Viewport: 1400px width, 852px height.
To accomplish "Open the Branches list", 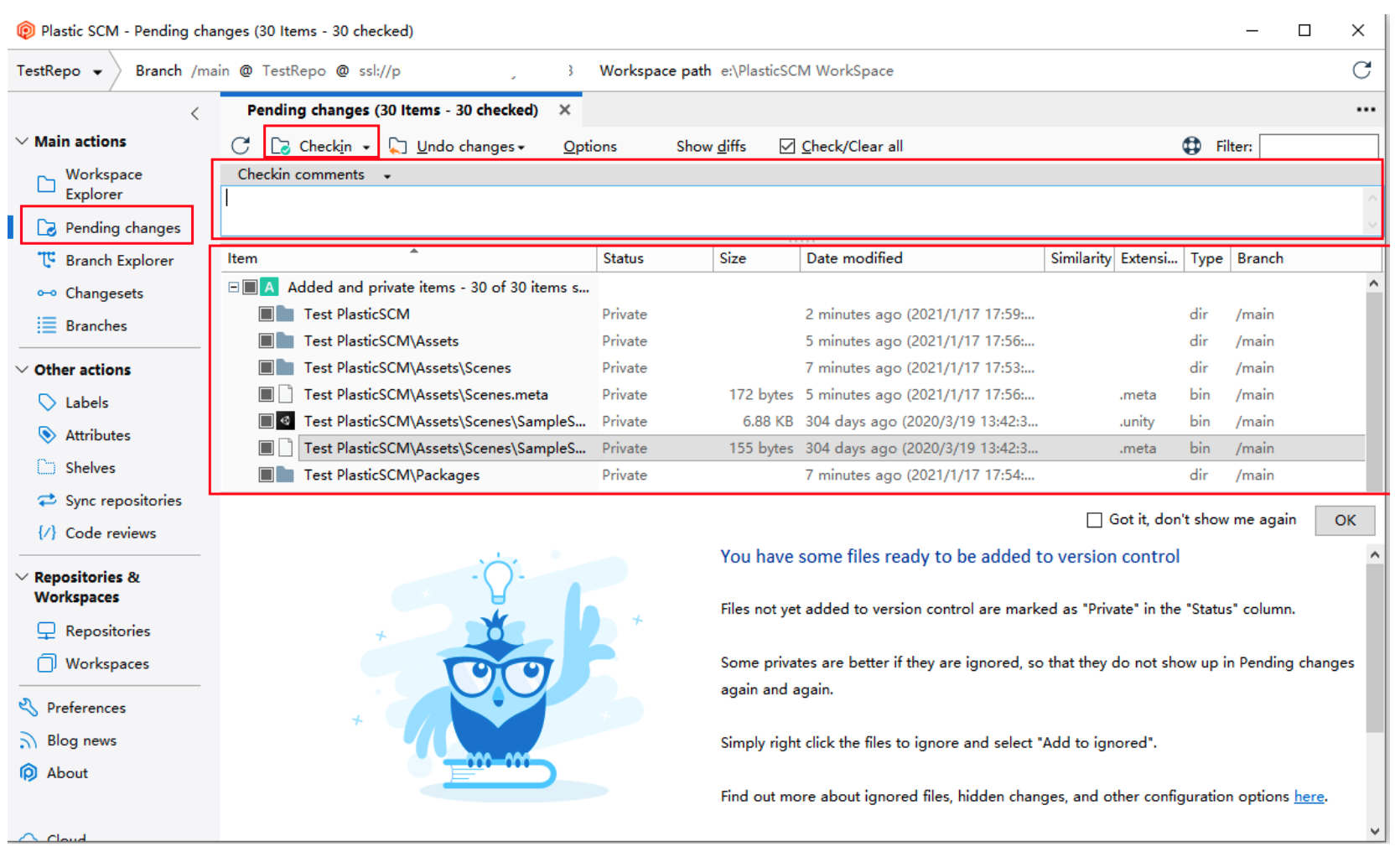I will coord(96,325).
